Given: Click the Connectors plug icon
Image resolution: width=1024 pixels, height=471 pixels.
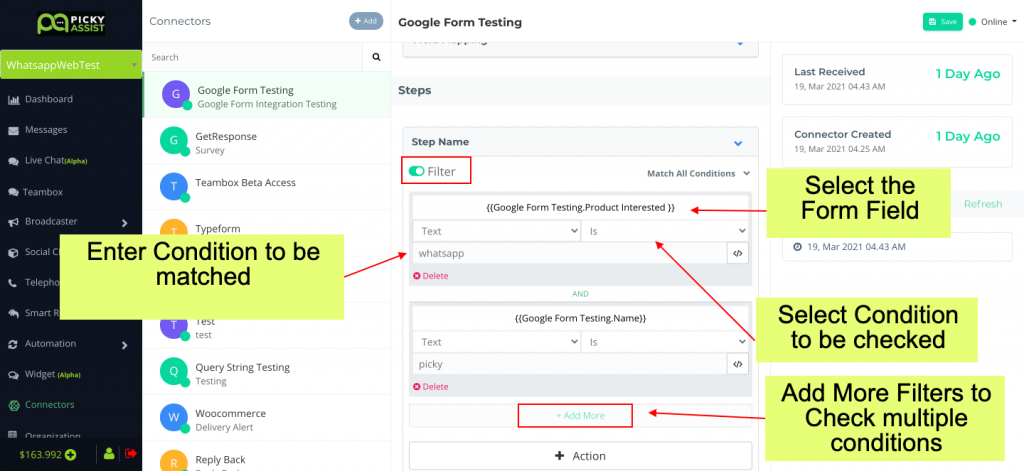Looking at the screenshot, I should pos(13,405).
